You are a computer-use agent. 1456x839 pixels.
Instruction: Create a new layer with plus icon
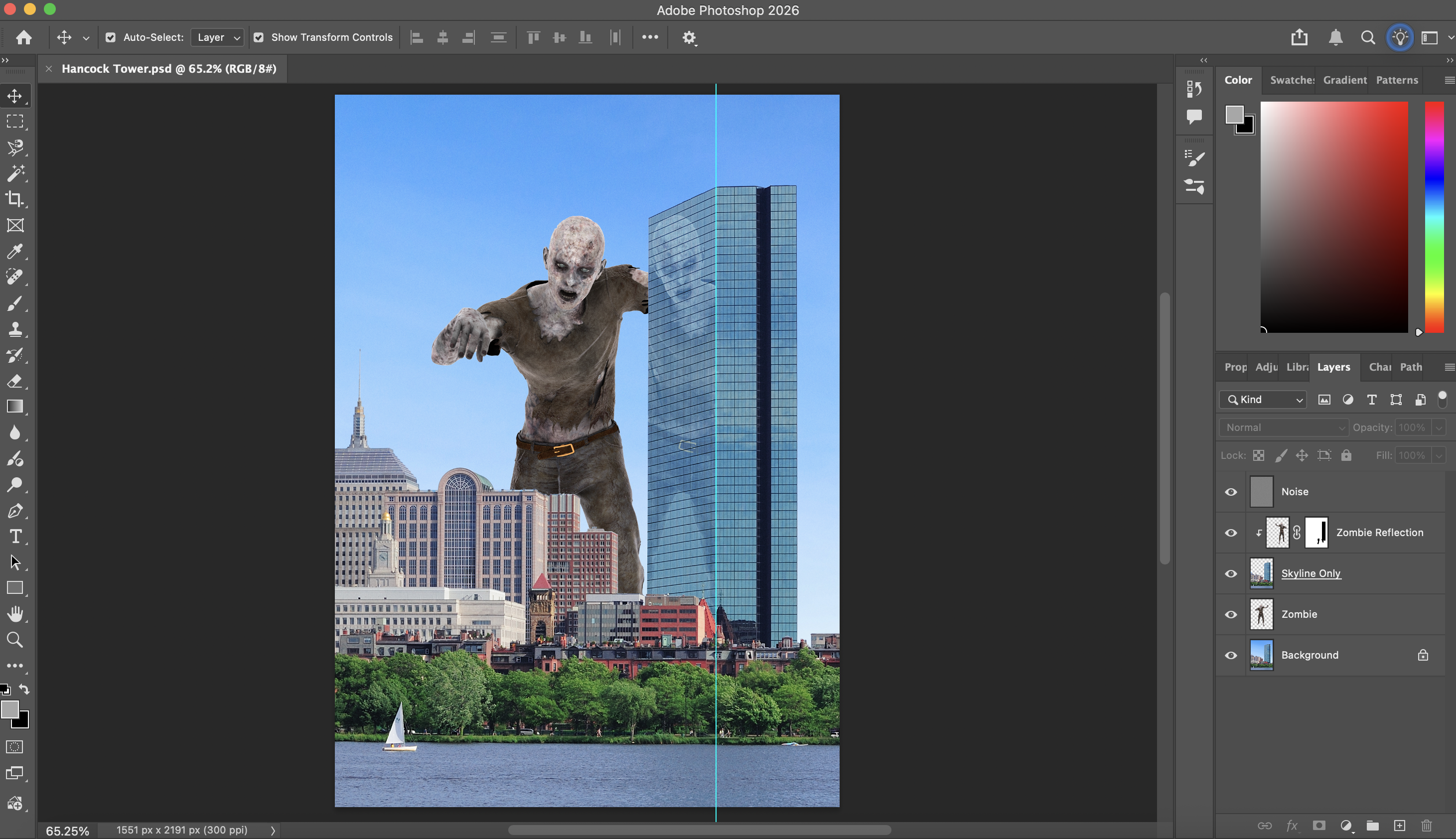point(1400,826)
